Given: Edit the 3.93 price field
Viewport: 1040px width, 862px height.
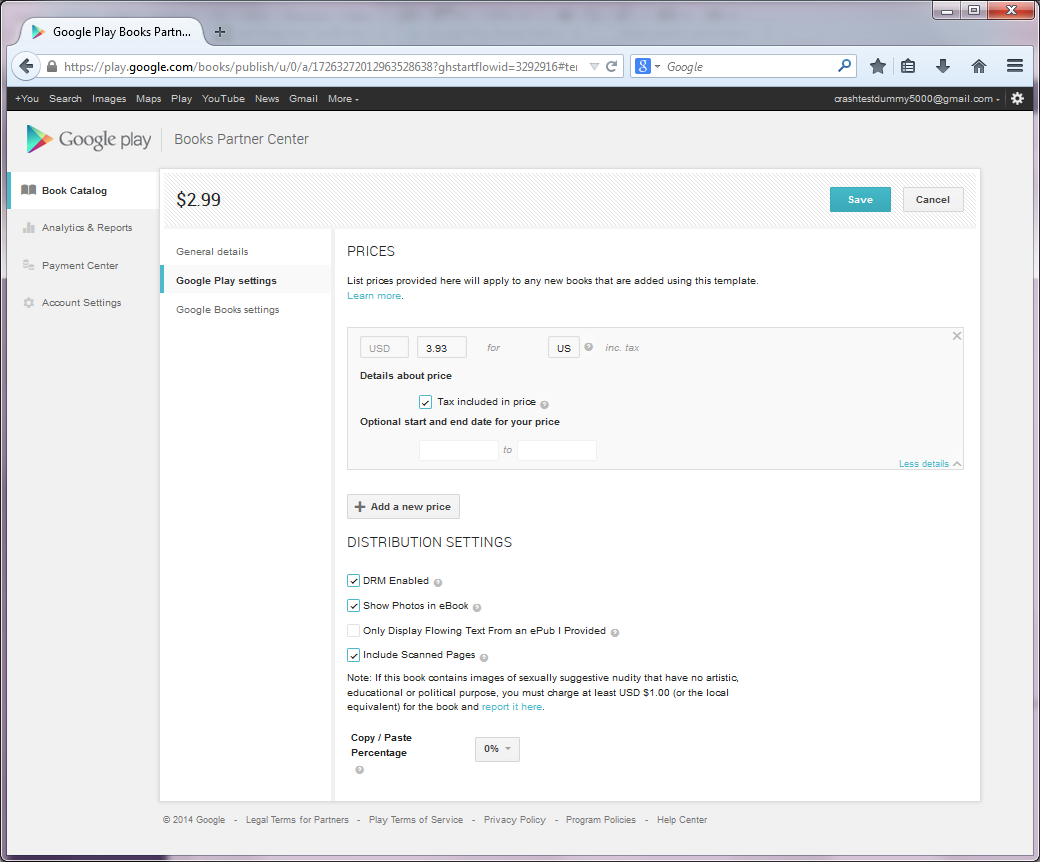Looking at the screenshot, I should click(x=442, y=348).
